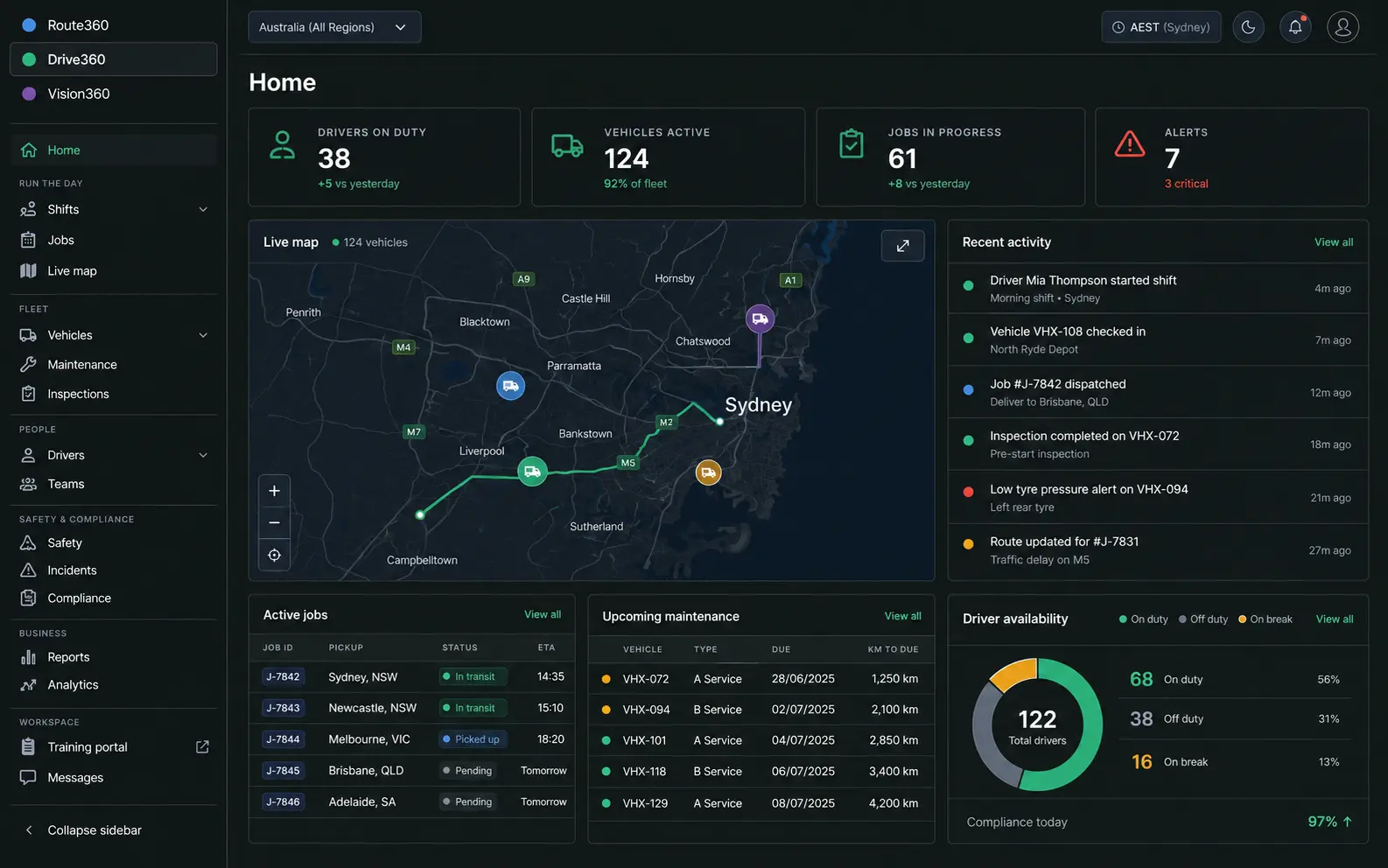View all upcoming maintenance

[902, 617]
